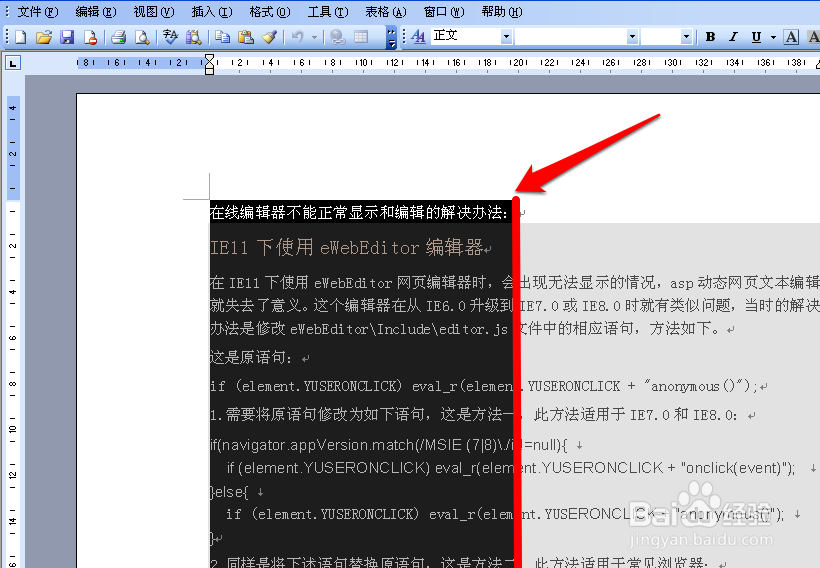Open the 编辑(E) menu
Screen dimensions: 820x568
point(96,12)
